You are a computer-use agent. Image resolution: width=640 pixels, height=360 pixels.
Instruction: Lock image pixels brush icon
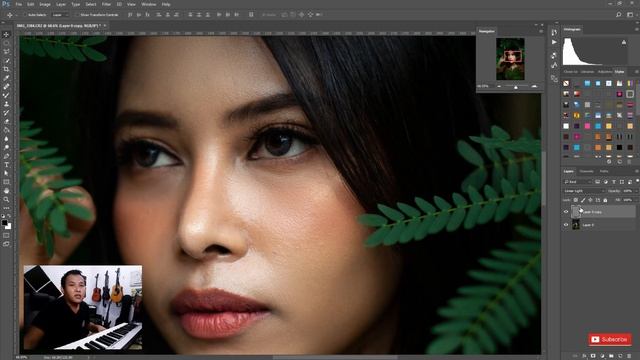click(583, 200)
